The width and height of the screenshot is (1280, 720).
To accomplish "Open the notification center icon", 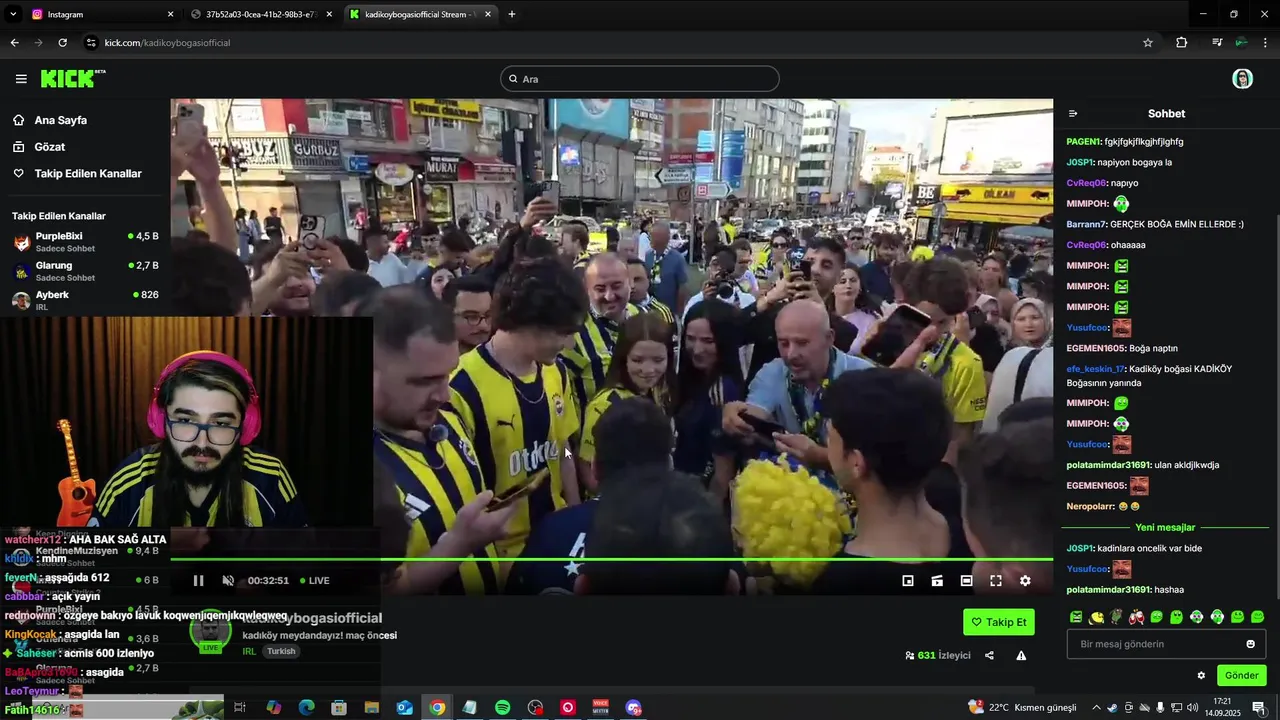I will point(1258,707).
